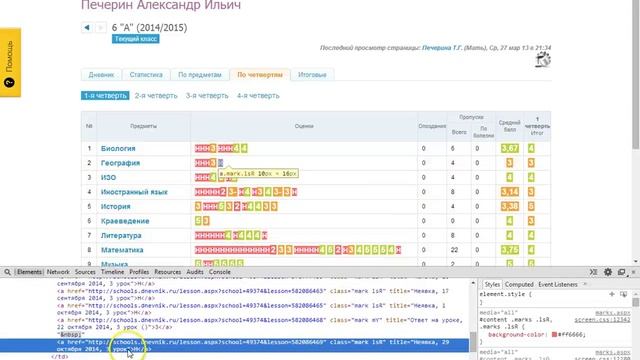Click Математика total absences value 22
The width and height of the screenshot is (640, 360).
(454, 250)
